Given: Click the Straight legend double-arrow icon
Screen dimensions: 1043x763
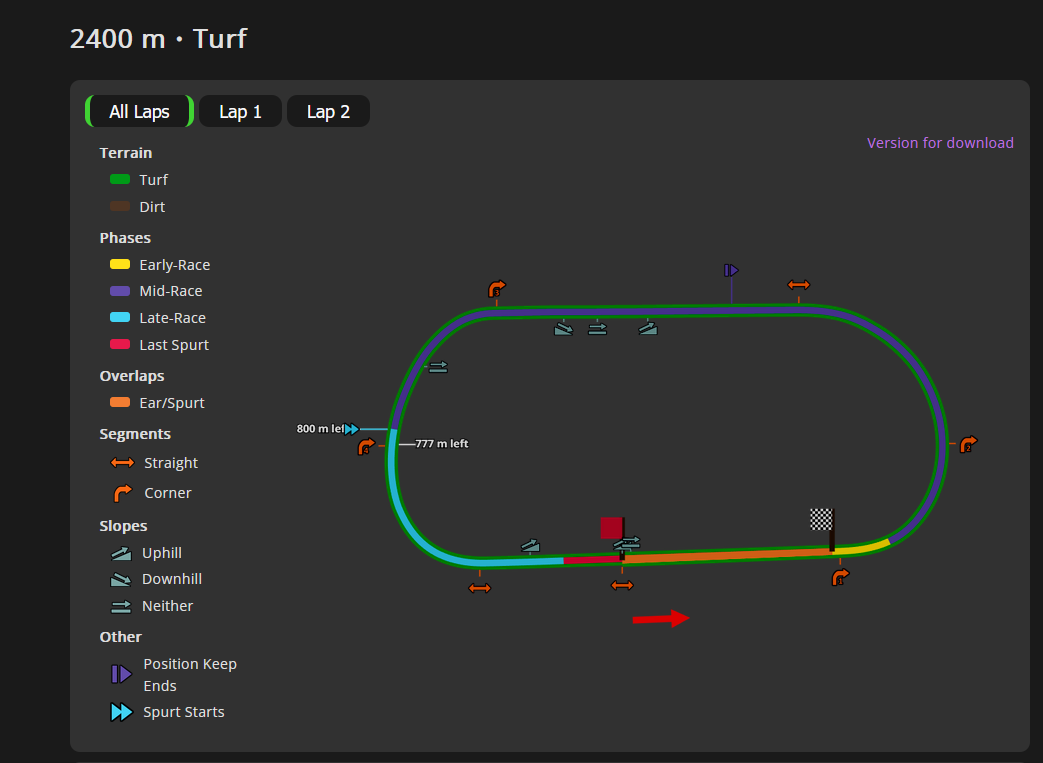Looking at the screenshot, I should pyautogui.click(x=122, y=462).
